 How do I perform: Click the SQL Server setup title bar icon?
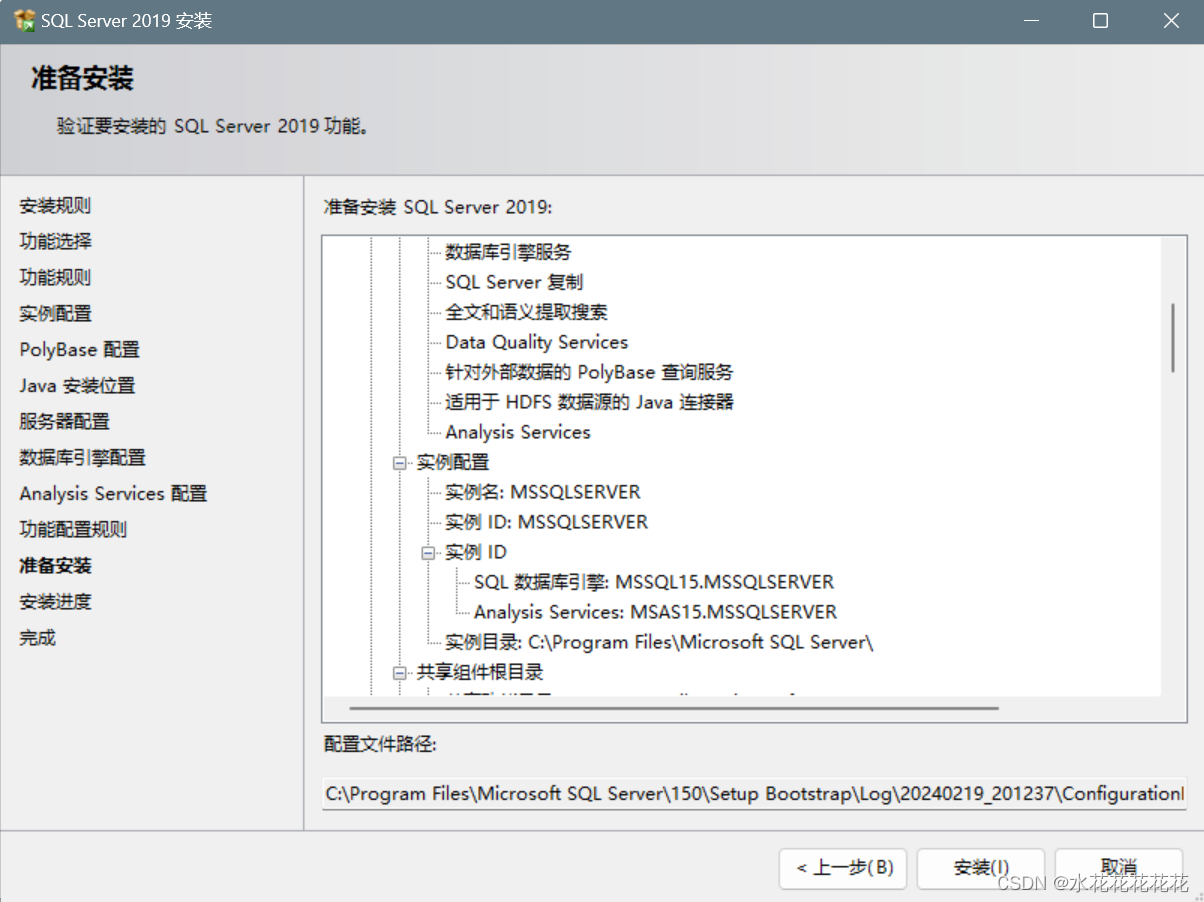click(x=25, y=20)
